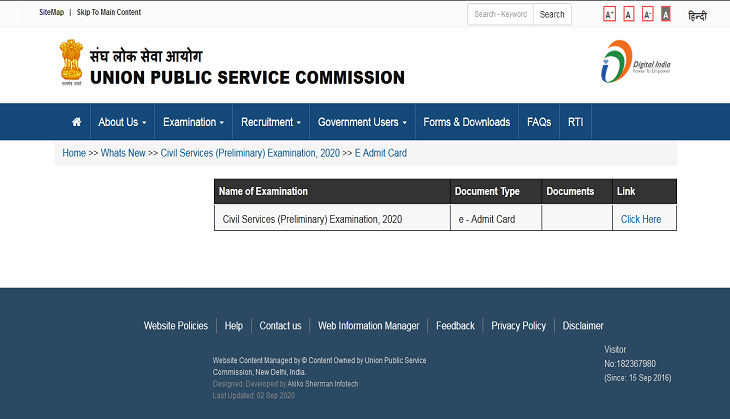Click the Search button
730x419 pixels.
[x=552, y=14]
